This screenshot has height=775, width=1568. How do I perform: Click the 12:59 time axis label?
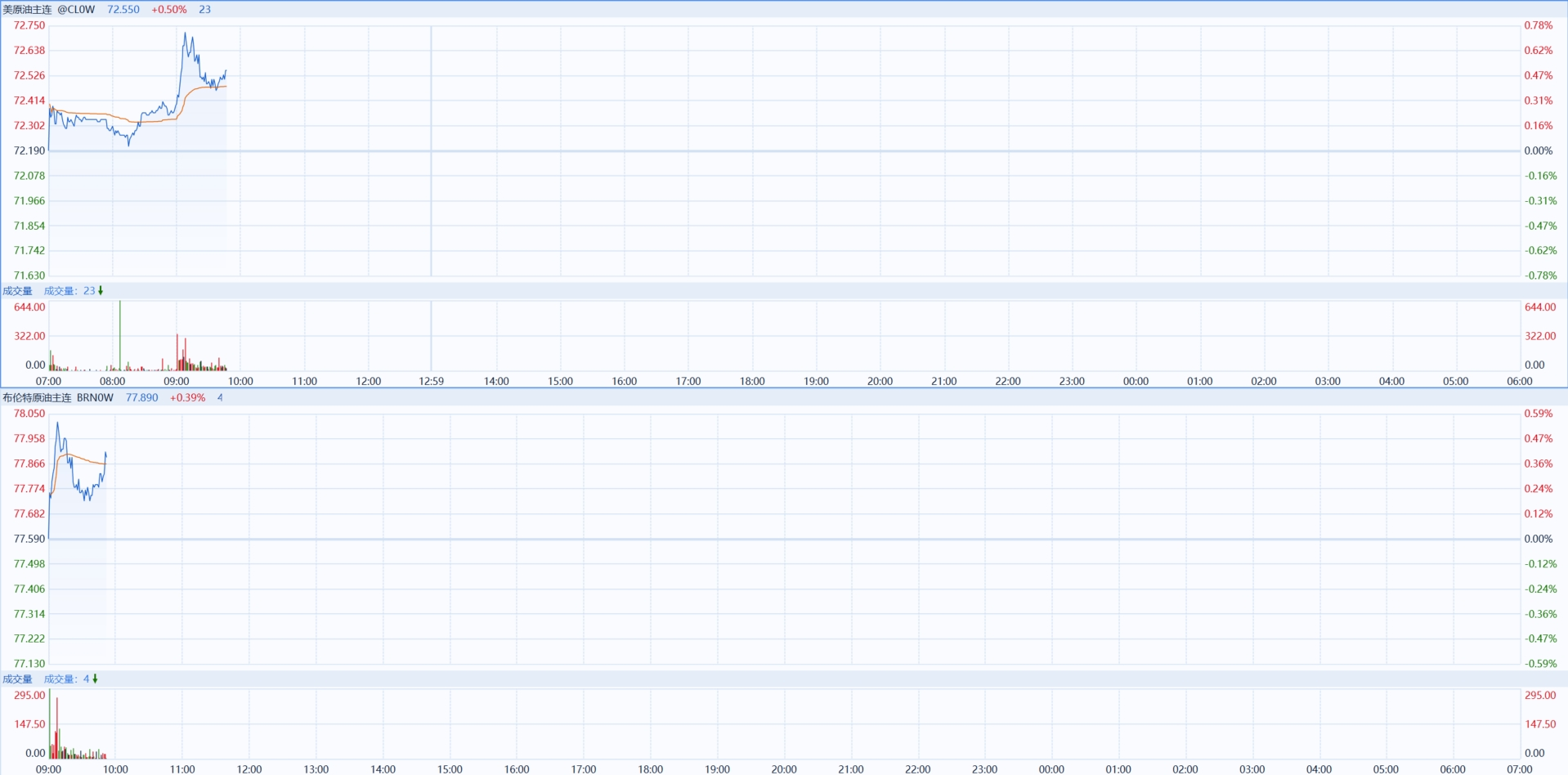[x=432, y=382]
